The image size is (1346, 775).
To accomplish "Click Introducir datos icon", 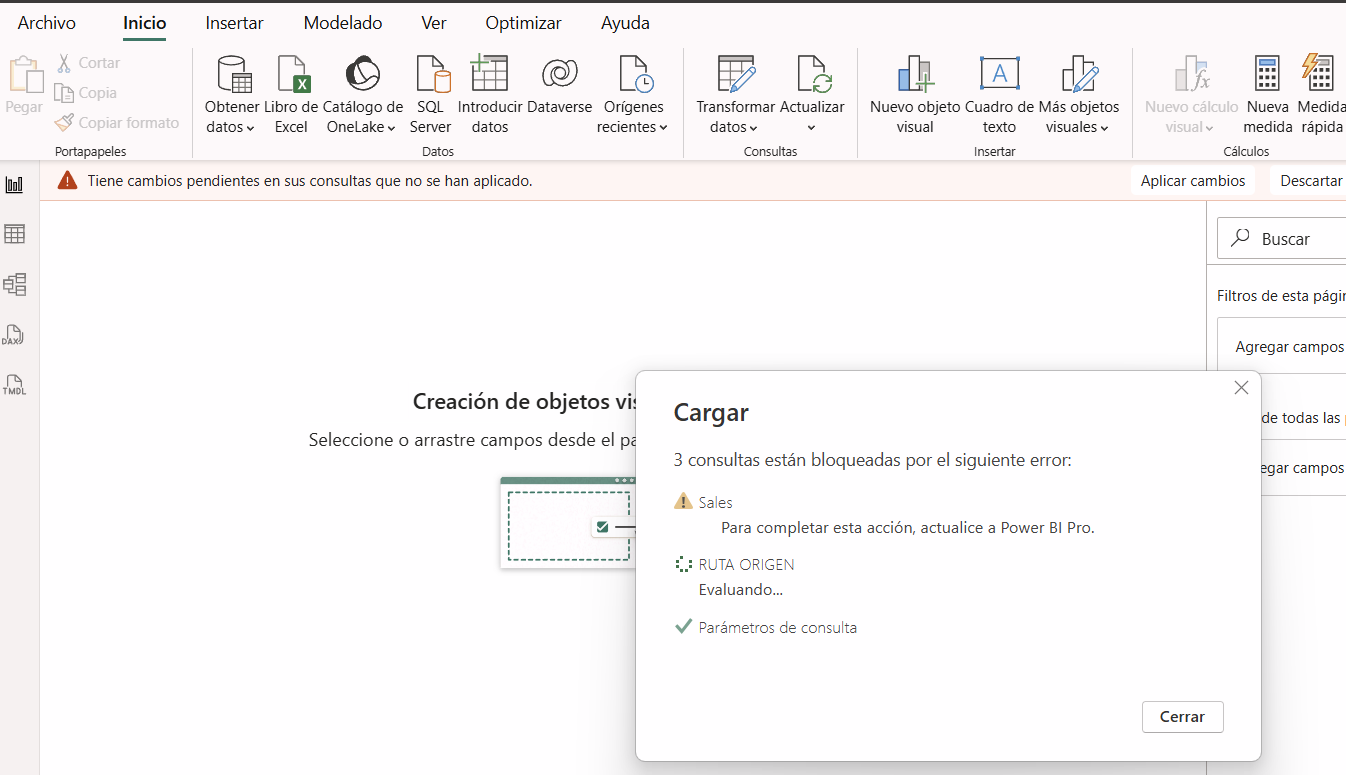I will tap(489, 95).
